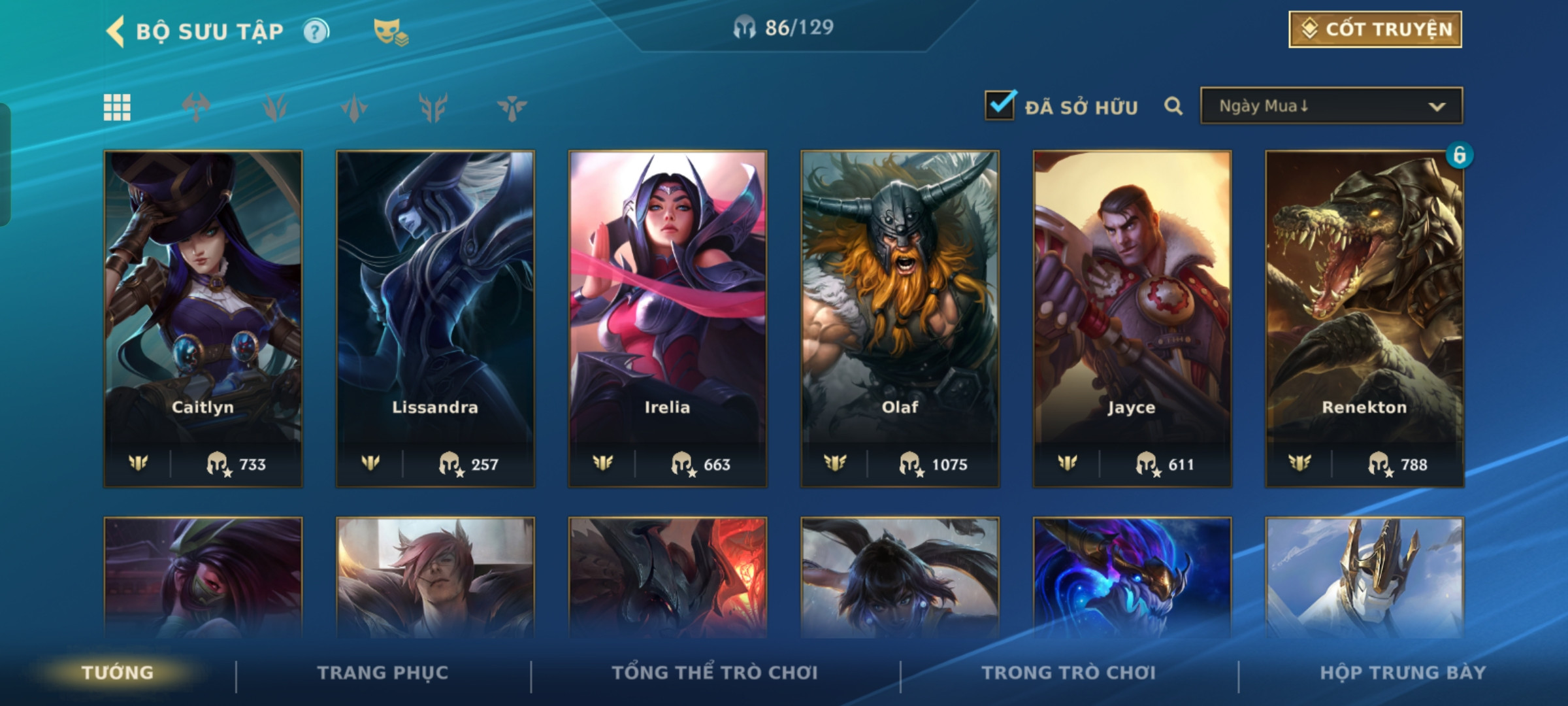Open the help question mark icon
Screen dimensions: 1568x706
[316, 31]
